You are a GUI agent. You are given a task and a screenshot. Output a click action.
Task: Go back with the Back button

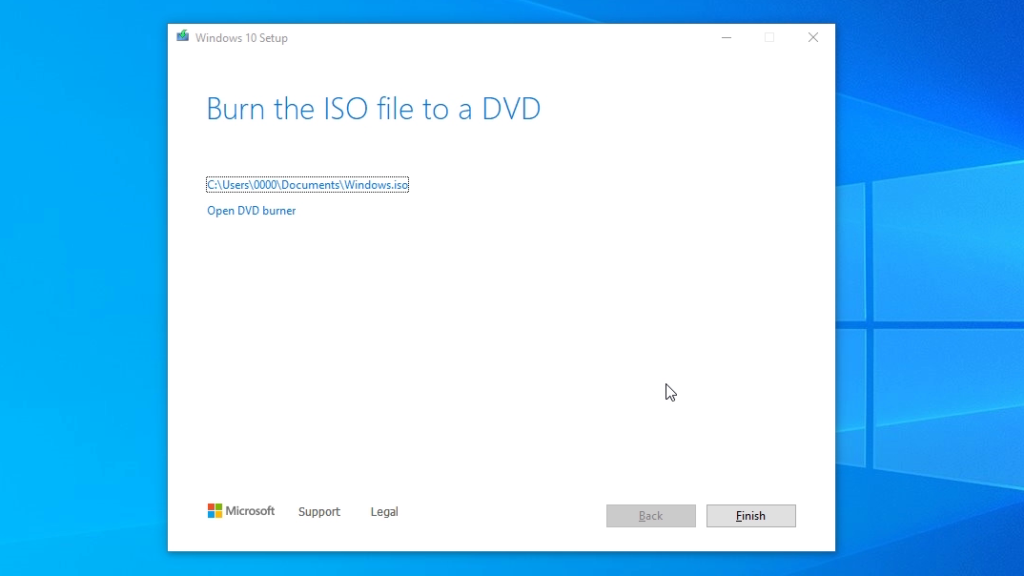tap(650, 516)
